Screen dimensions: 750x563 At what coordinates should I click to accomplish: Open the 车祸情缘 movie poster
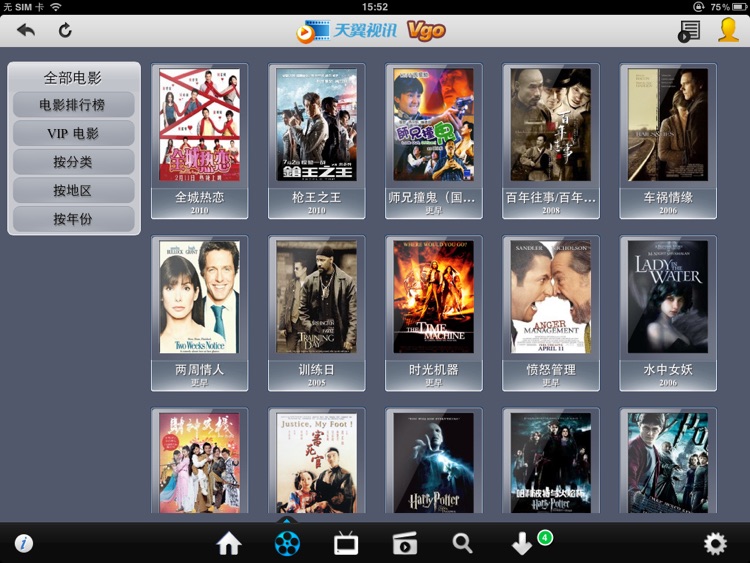click(668, 124)
